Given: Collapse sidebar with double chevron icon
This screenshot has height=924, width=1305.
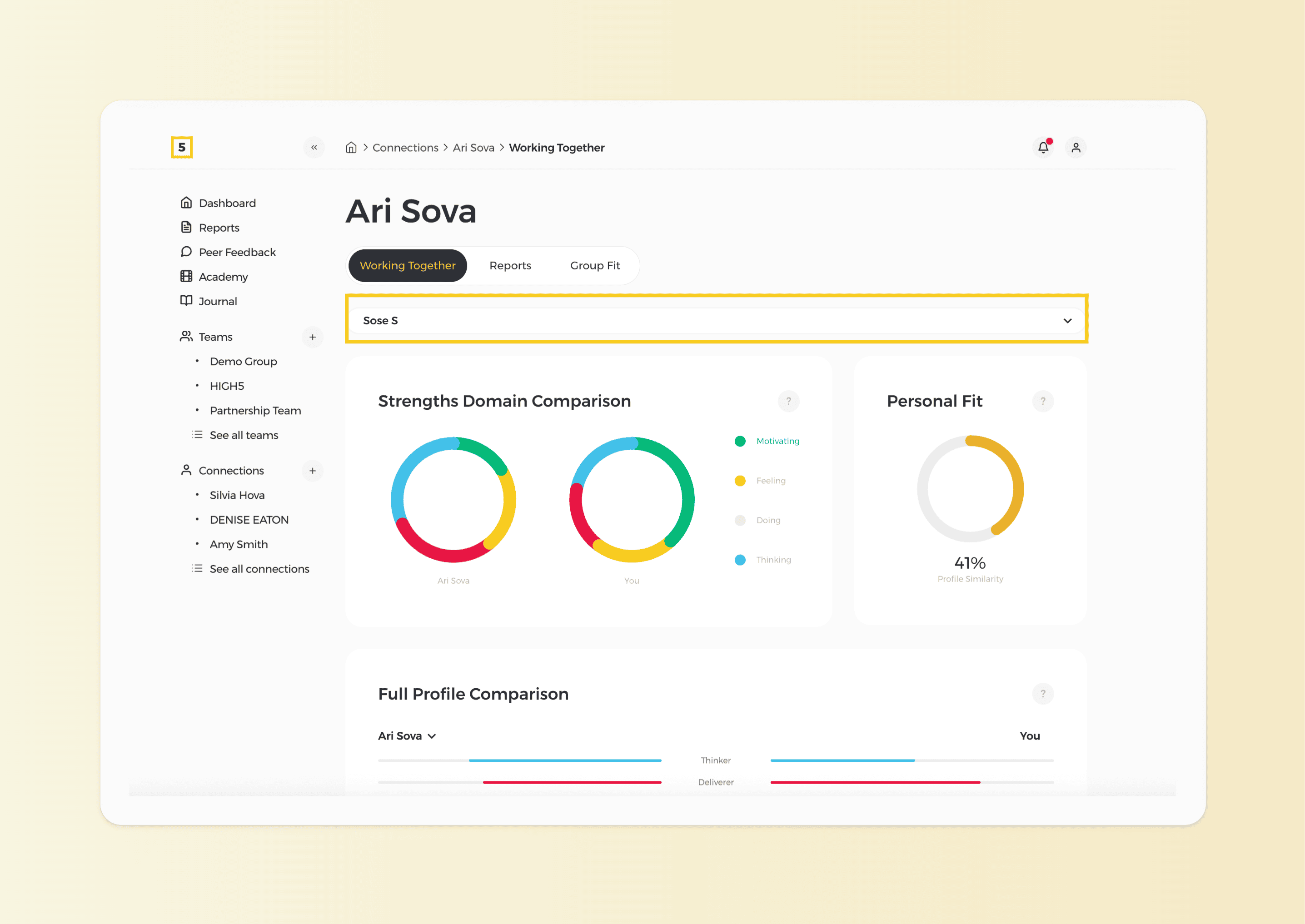Looking at the screenshot, I should [x=314, y=147].
